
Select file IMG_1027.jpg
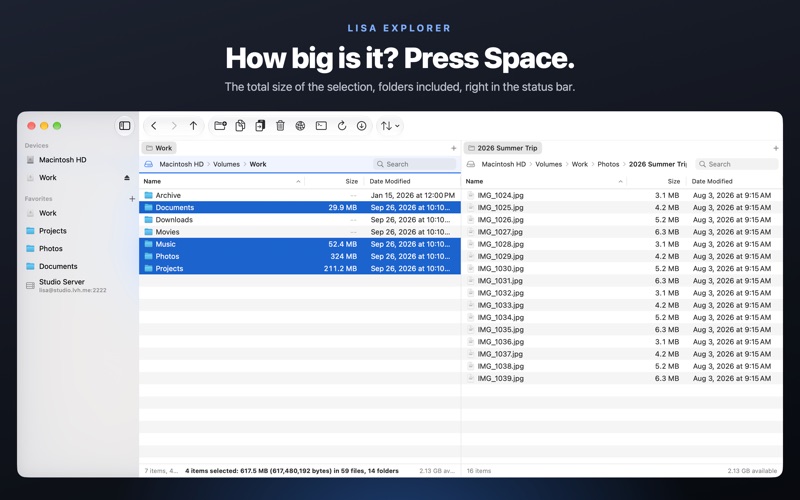click(622, 232)
